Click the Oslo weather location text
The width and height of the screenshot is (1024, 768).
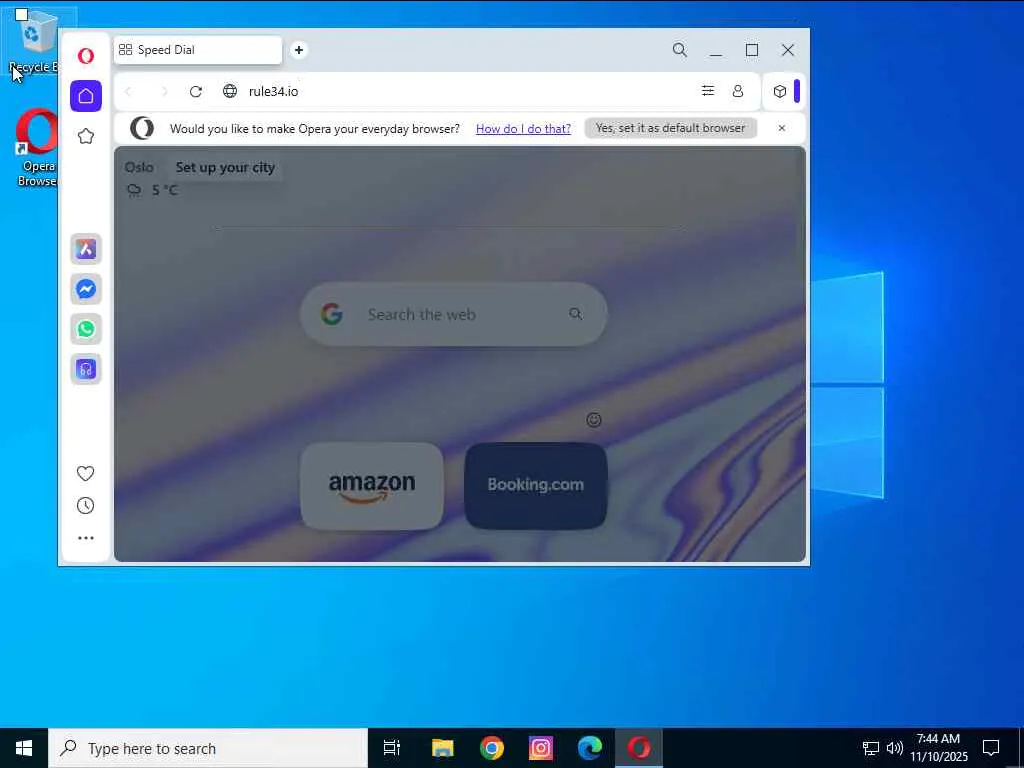[x=139, y=167]
